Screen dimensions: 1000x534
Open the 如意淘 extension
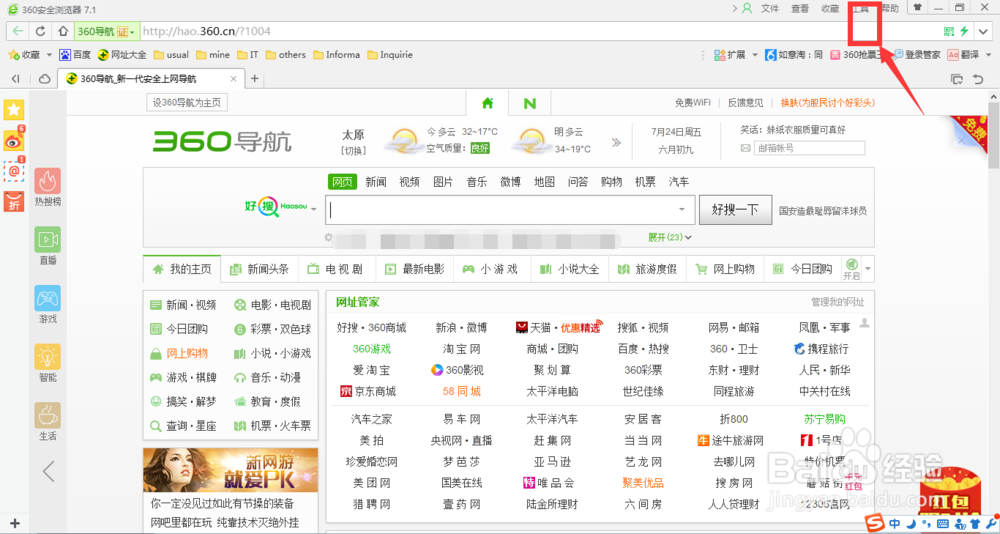tap(794, 55)
